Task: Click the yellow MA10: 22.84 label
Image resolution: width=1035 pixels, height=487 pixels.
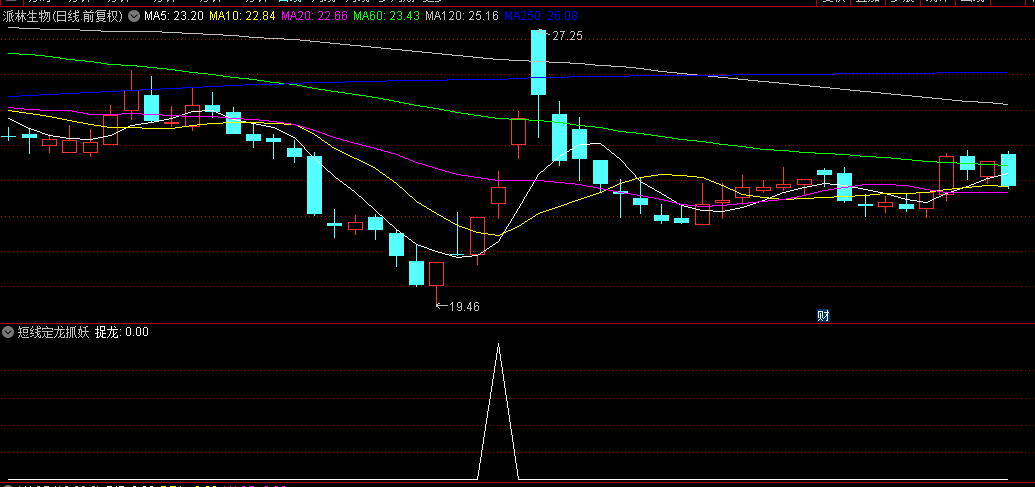Action: 240,16
